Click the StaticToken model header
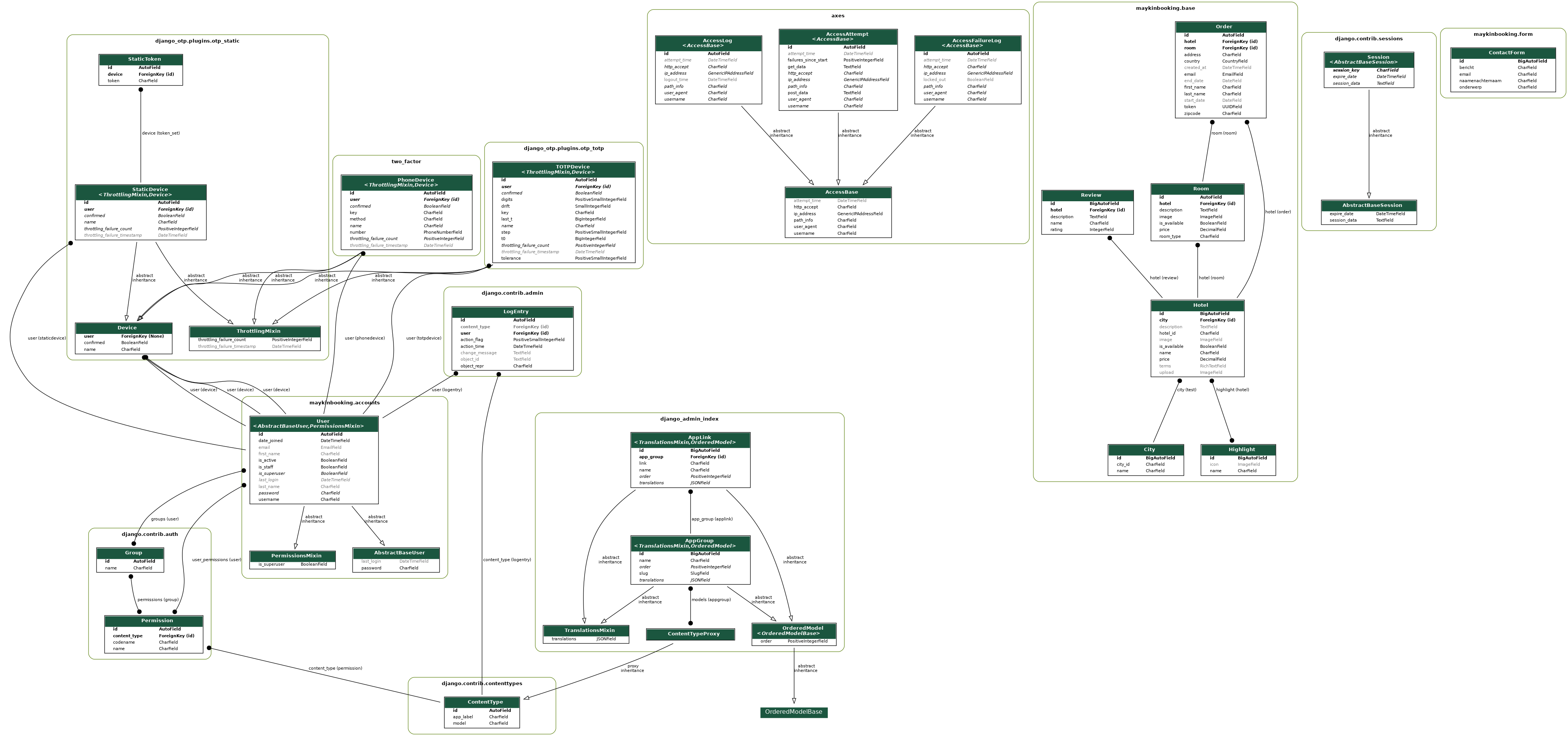Screen dimensions: 1568x736 [141, 60]
